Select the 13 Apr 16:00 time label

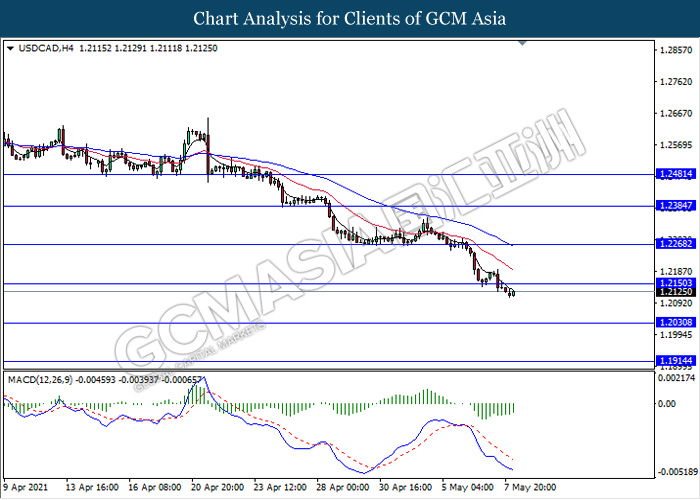(92, 487)
